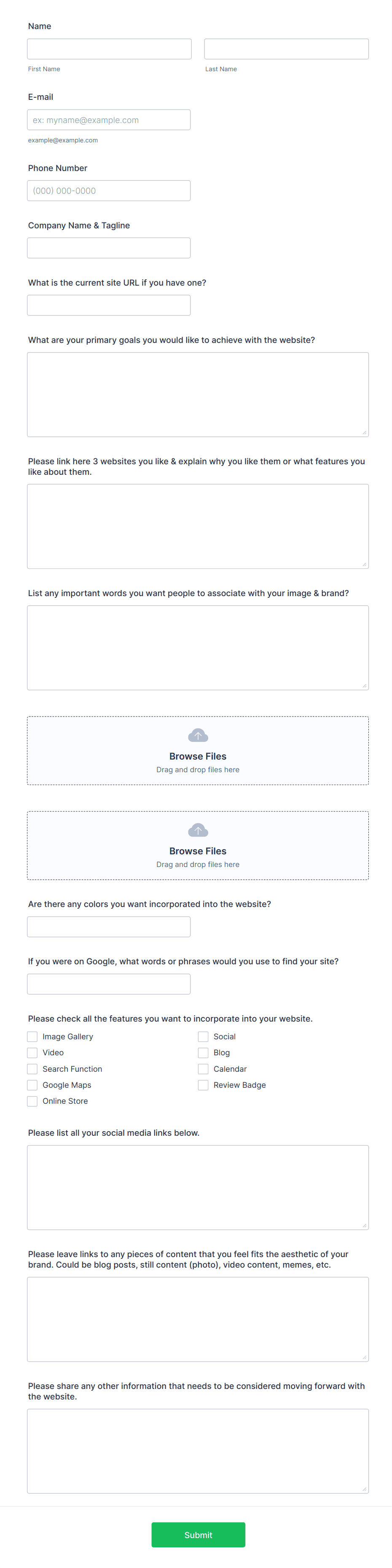Enable the Search Function checkbox

(32, 1068)
